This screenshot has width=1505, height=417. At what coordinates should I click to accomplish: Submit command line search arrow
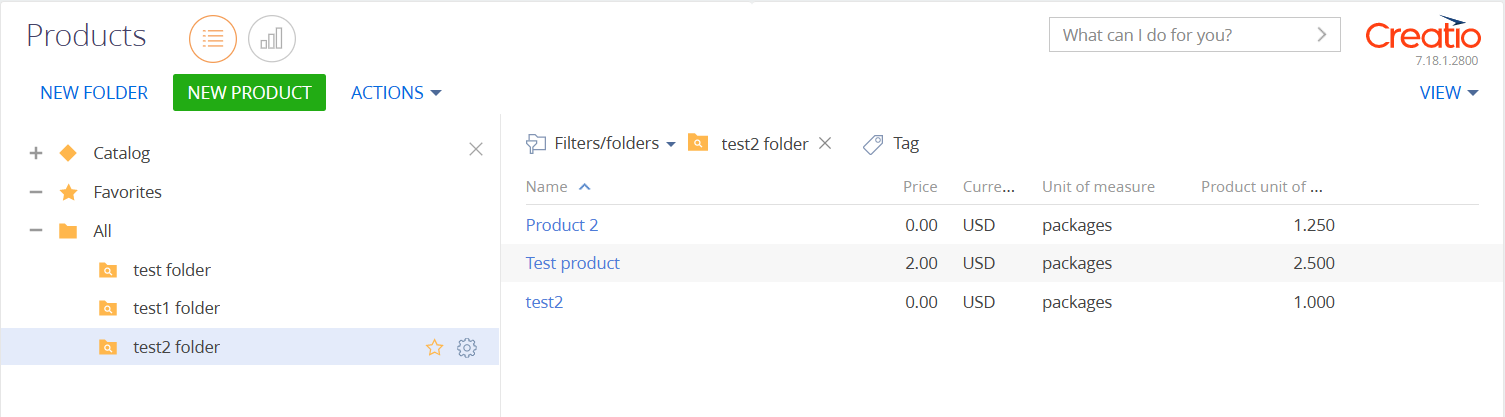pyautogui.click(x=1321, y=35)
